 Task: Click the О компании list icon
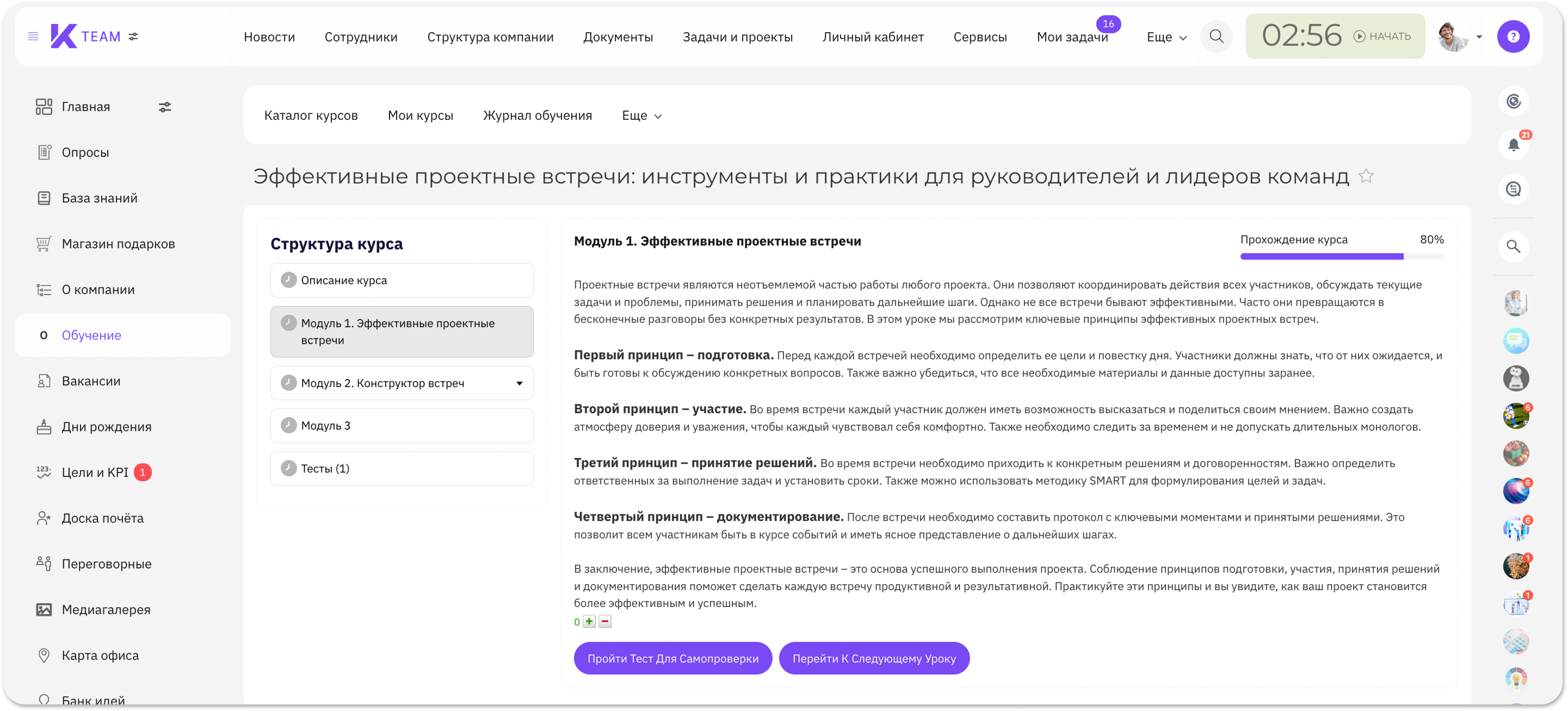coord(44,289)
